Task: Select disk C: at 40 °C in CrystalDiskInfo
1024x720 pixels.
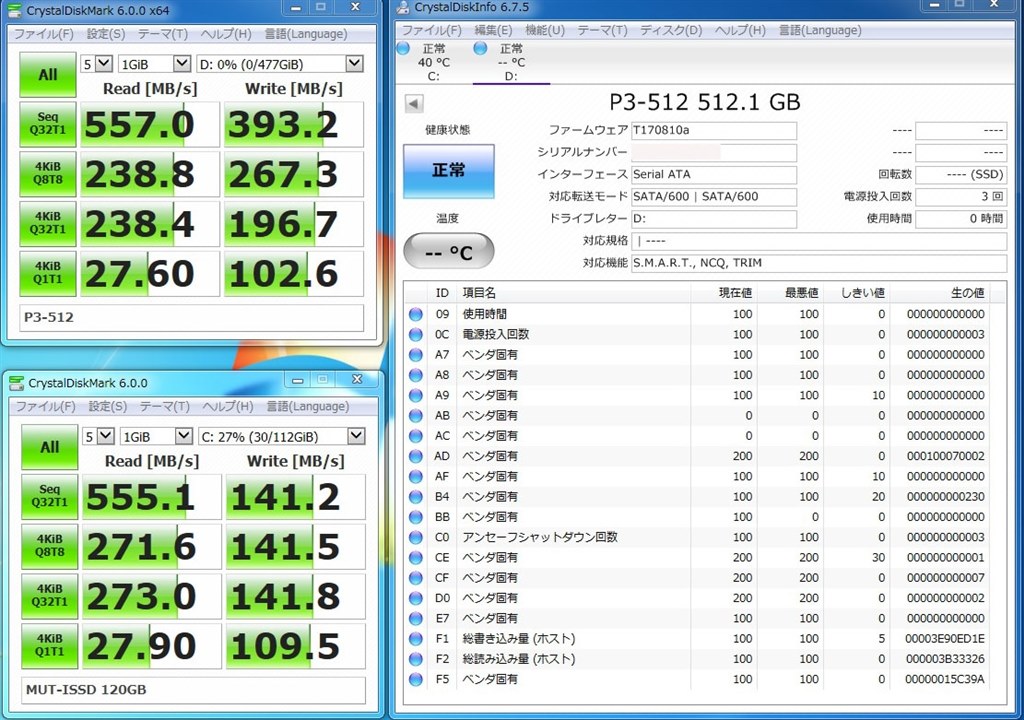Action: coord(433,62)
